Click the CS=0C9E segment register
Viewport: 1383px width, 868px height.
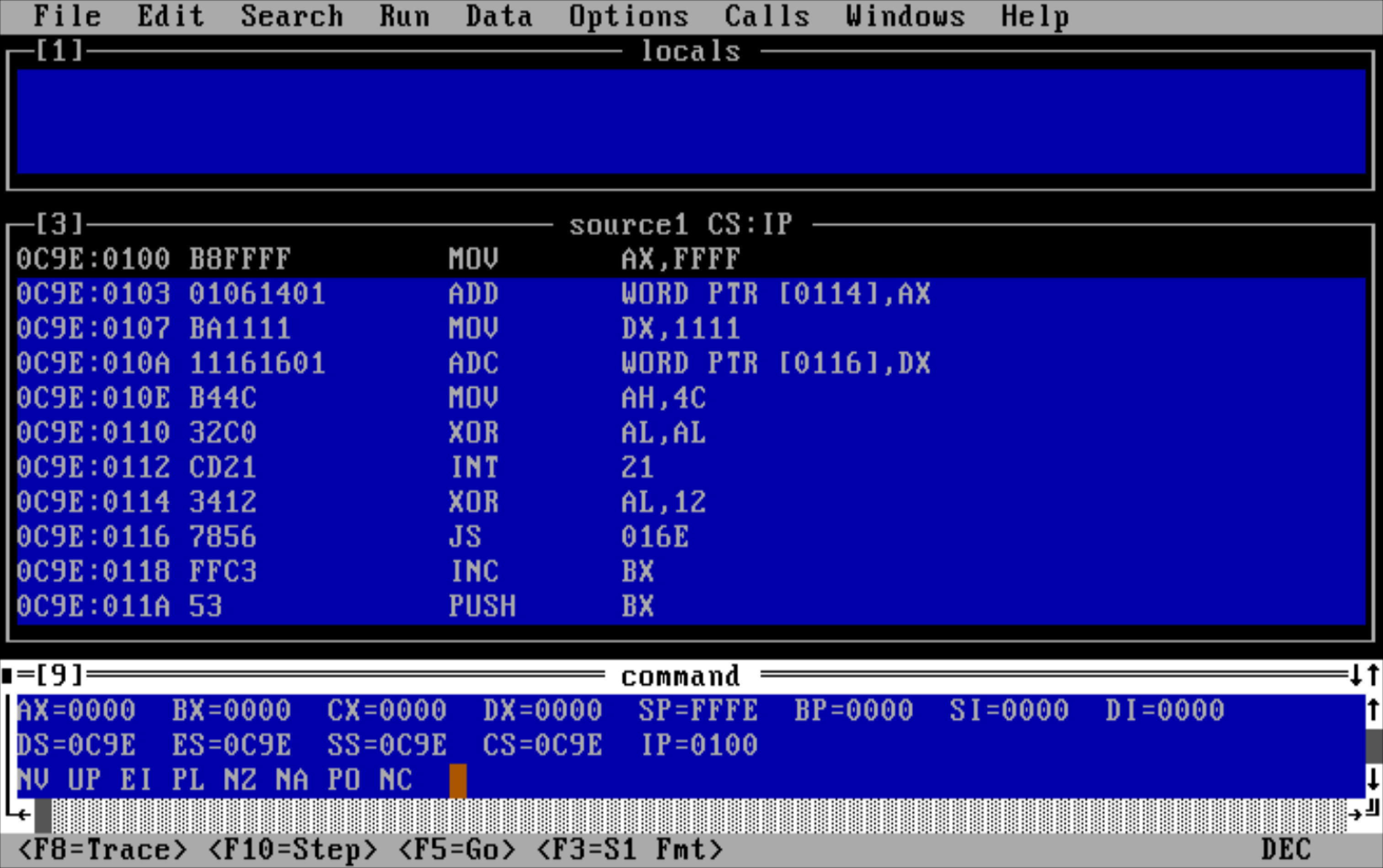click(x=543, y=745)
